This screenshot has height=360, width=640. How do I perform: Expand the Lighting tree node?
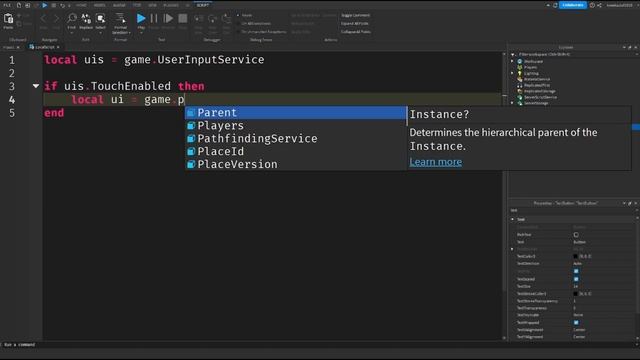click(x=512, y=73)
